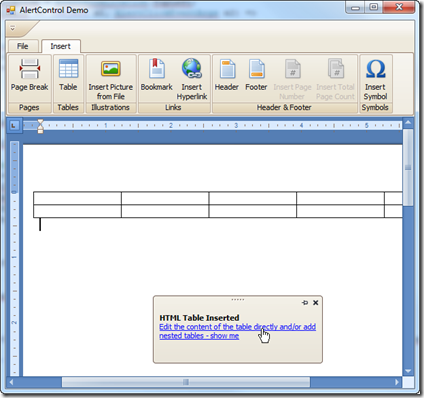The image size is (424, 398).
Task: Open Insert Hyperlink tool
Action: pos(192,79)
